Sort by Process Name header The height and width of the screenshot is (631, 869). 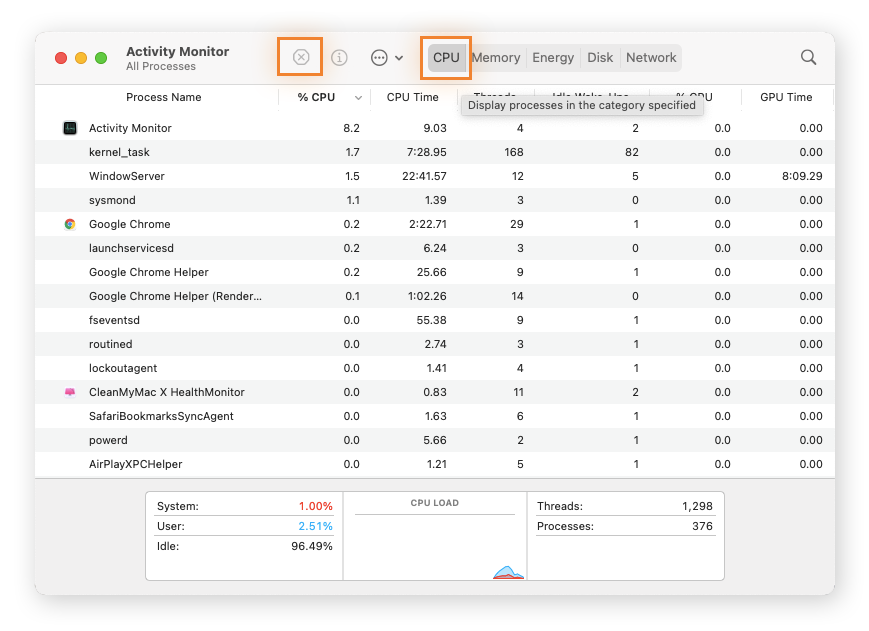[x=163, y=97]
